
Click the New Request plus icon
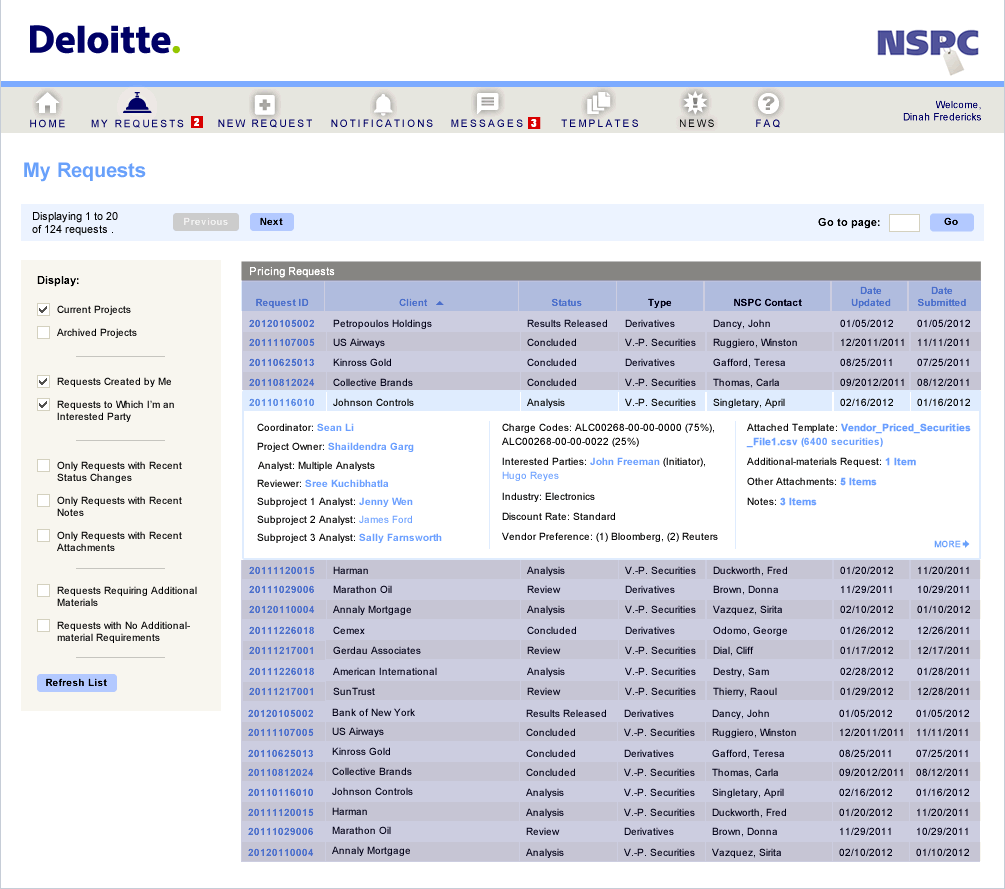[x=265, y=104]
